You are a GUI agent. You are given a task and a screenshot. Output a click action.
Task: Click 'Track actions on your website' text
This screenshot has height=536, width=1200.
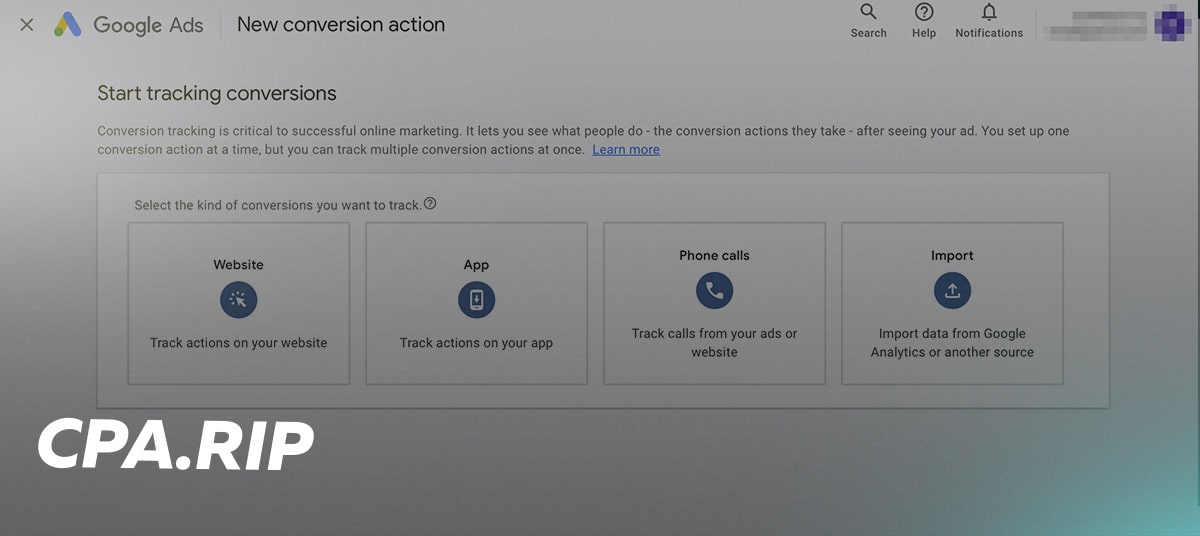239,343
